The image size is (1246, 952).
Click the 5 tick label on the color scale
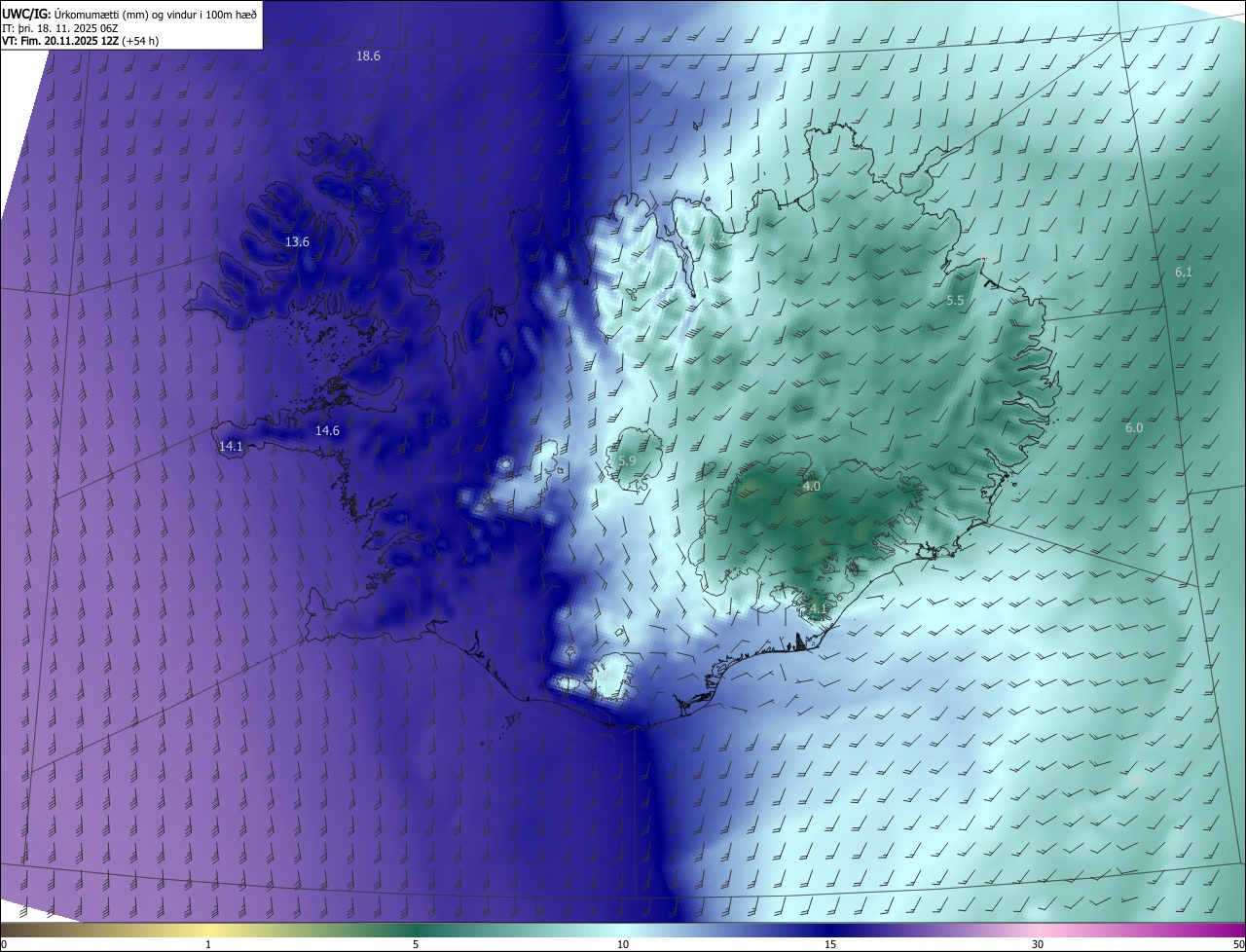(x=416, y=944)
